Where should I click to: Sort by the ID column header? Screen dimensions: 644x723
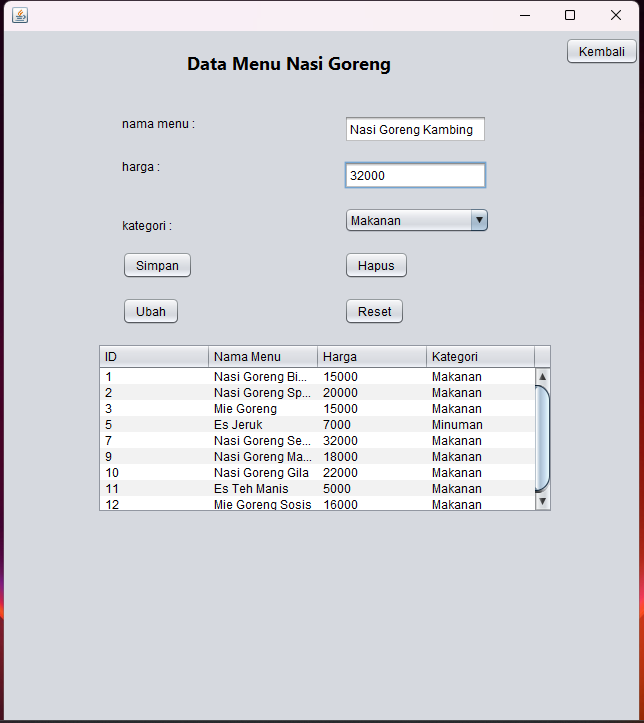[x=154, y=357]
